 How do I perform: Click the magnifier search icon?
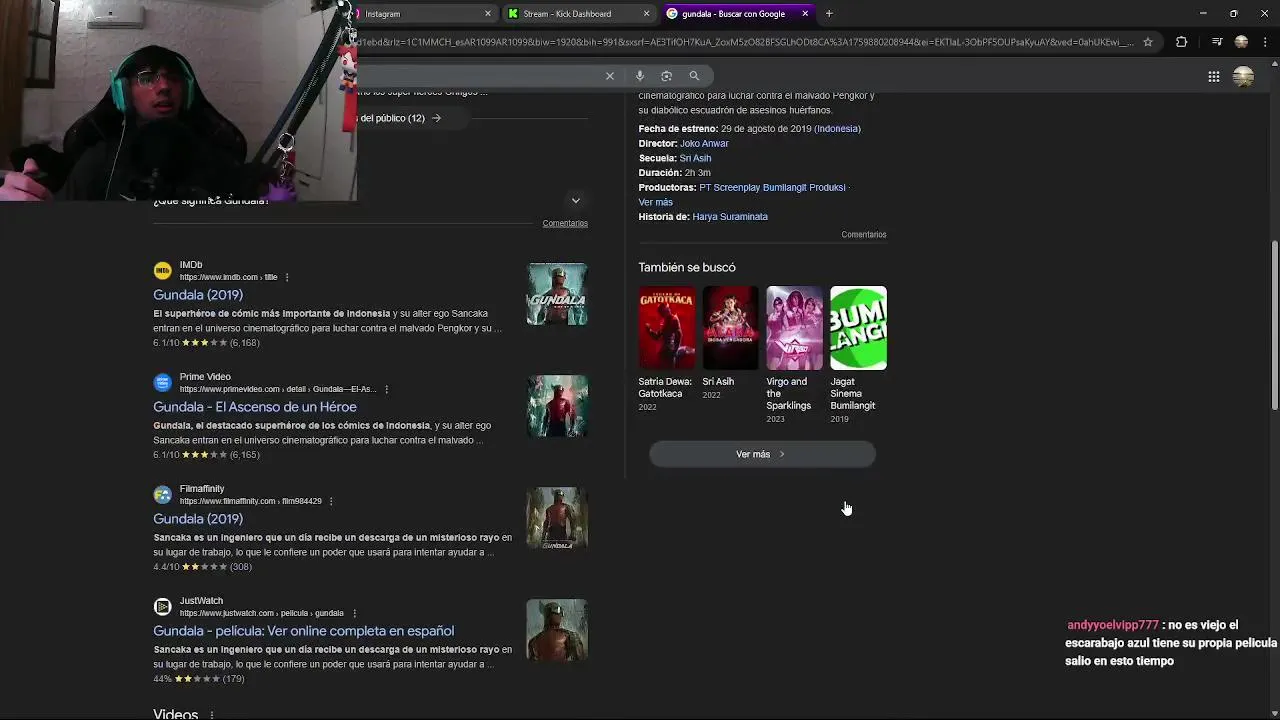[694, 76]
